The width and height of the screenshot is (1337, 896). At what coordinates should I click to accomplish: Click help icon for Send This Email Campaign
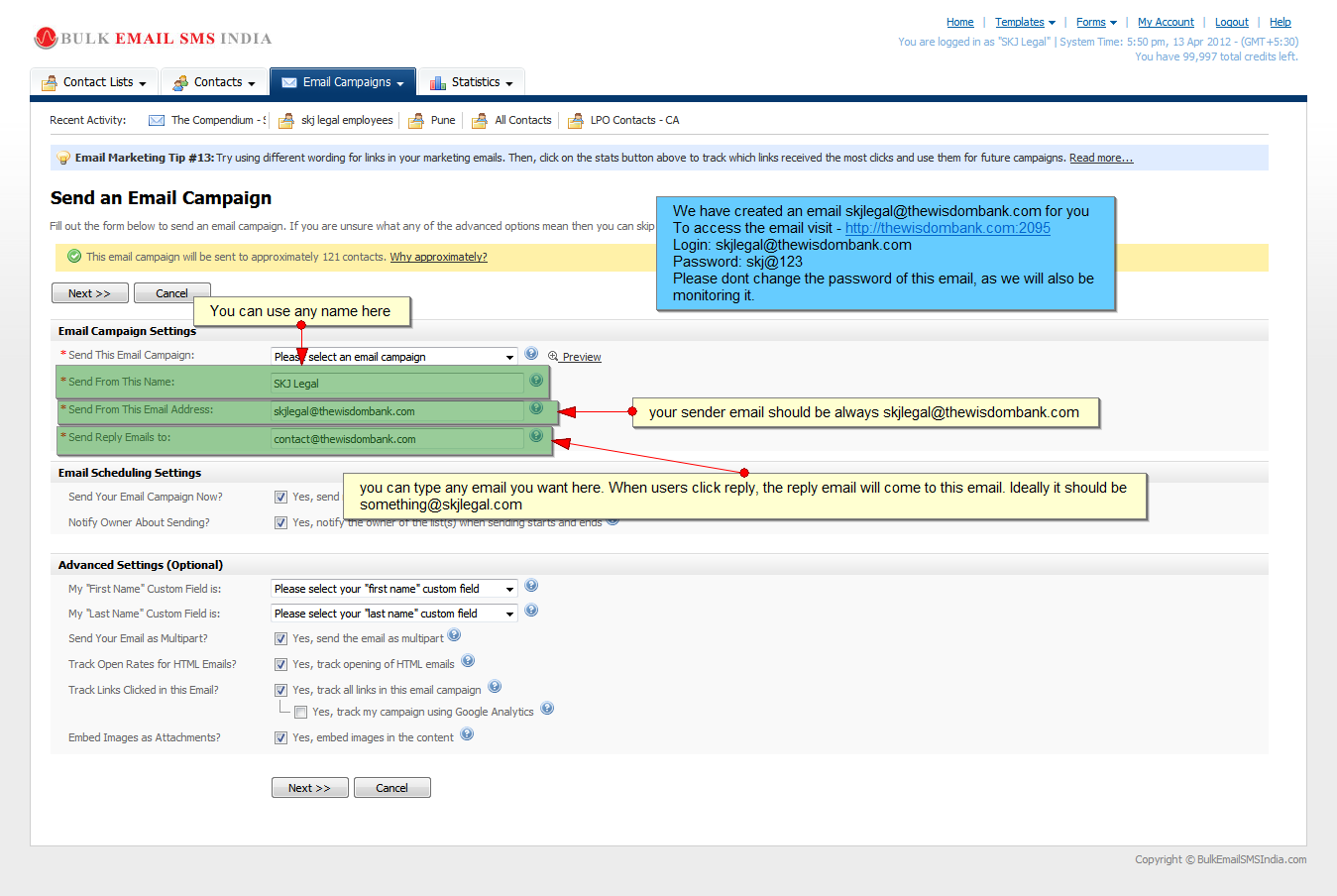coord(531,354)
